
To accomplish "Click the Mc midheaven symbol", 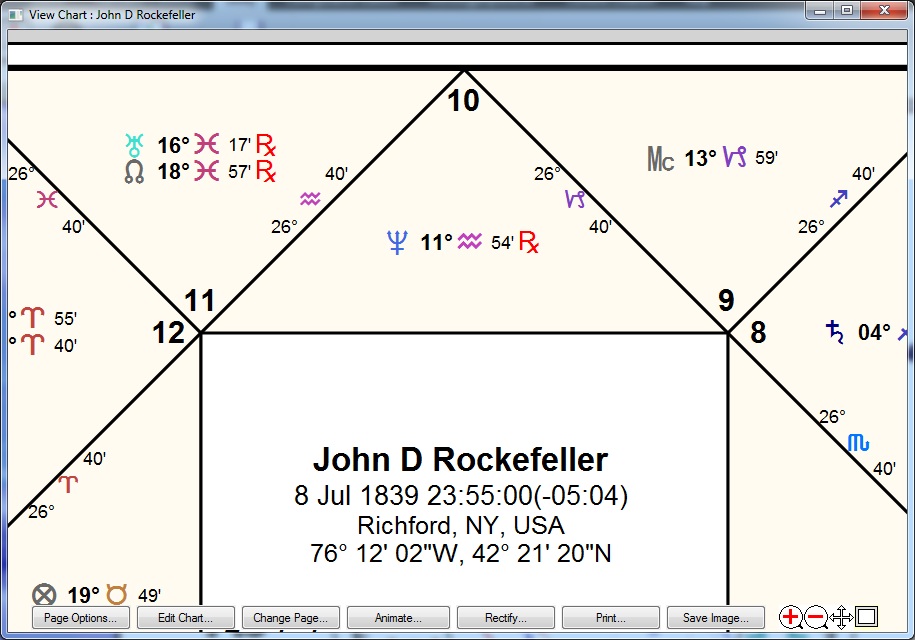I will click(x=661, y=158).
